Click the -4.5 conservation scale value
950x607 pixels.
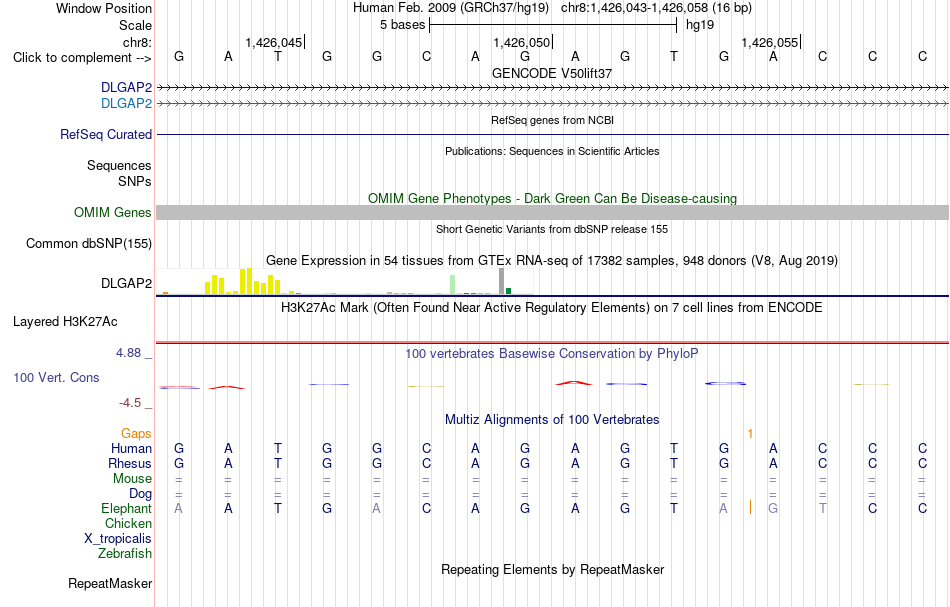(129, 403)
